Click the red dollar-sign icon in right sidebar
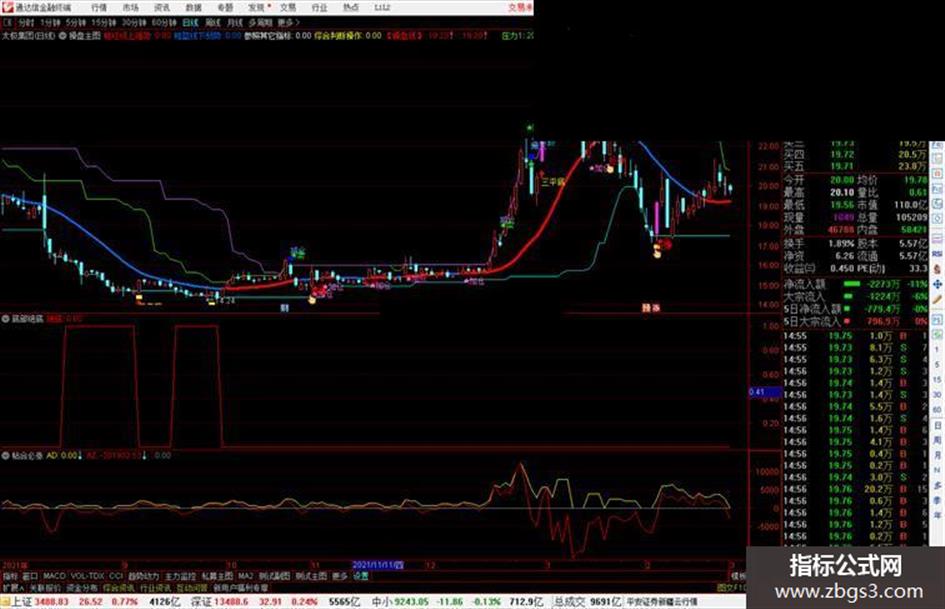945x609 pixels. point(937,270)
